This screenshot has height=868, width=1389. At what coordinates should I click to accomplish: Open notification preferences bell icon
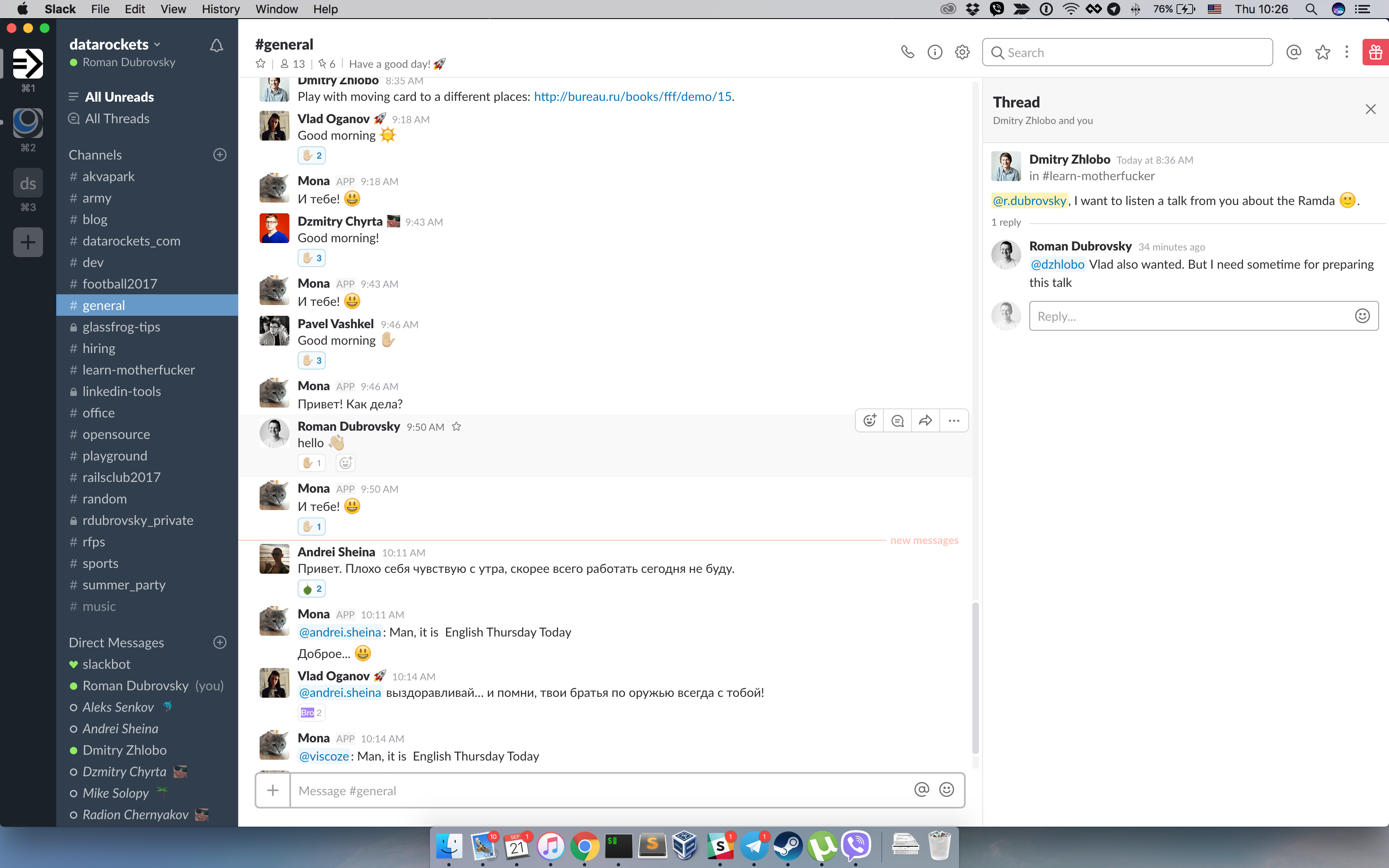(x=216, y=45)
